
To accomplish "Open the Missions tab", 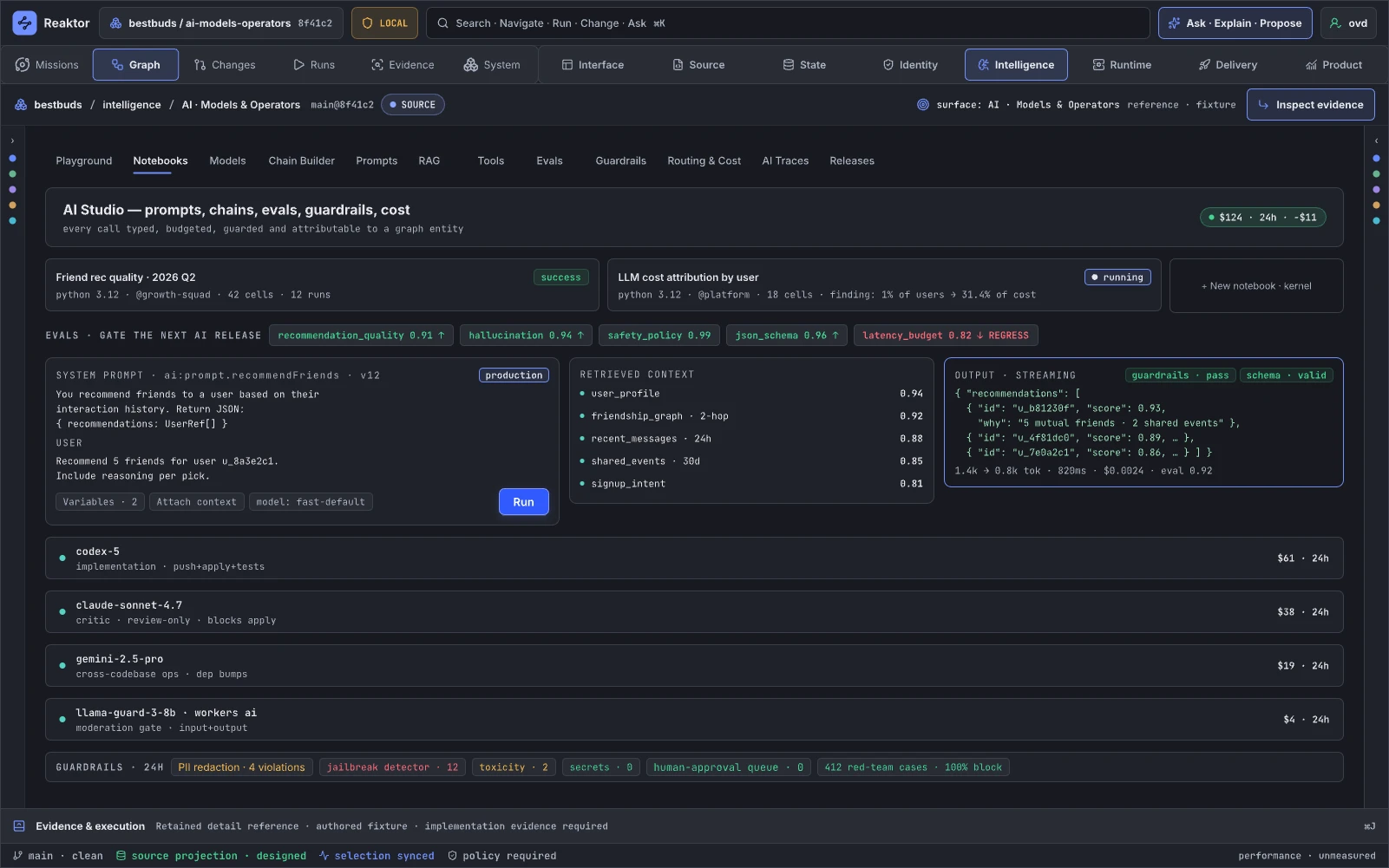I will (47, 65).
